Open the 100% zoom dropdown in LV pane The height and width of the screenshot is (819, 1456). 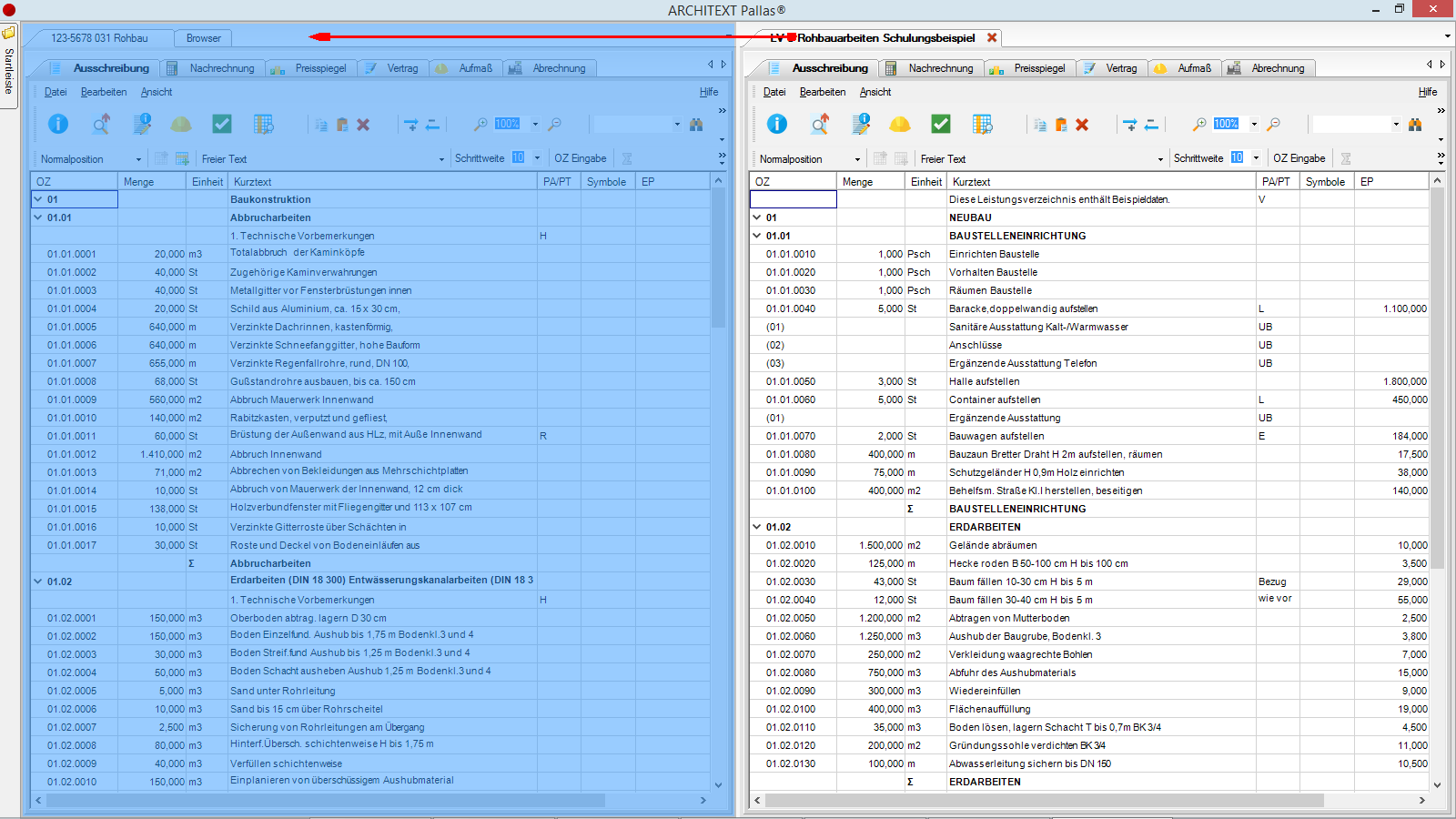1254,124
